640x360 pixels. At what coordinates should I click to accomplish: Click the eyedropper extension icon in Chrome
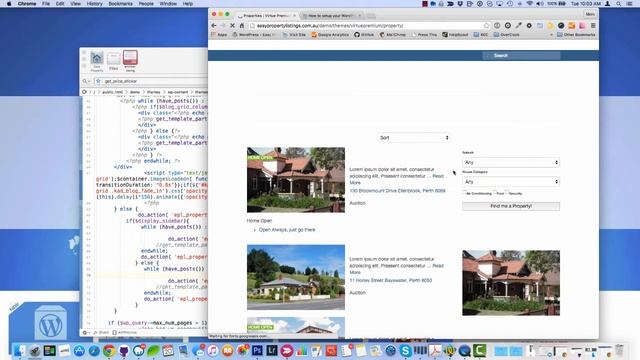(x=518, y=25)
